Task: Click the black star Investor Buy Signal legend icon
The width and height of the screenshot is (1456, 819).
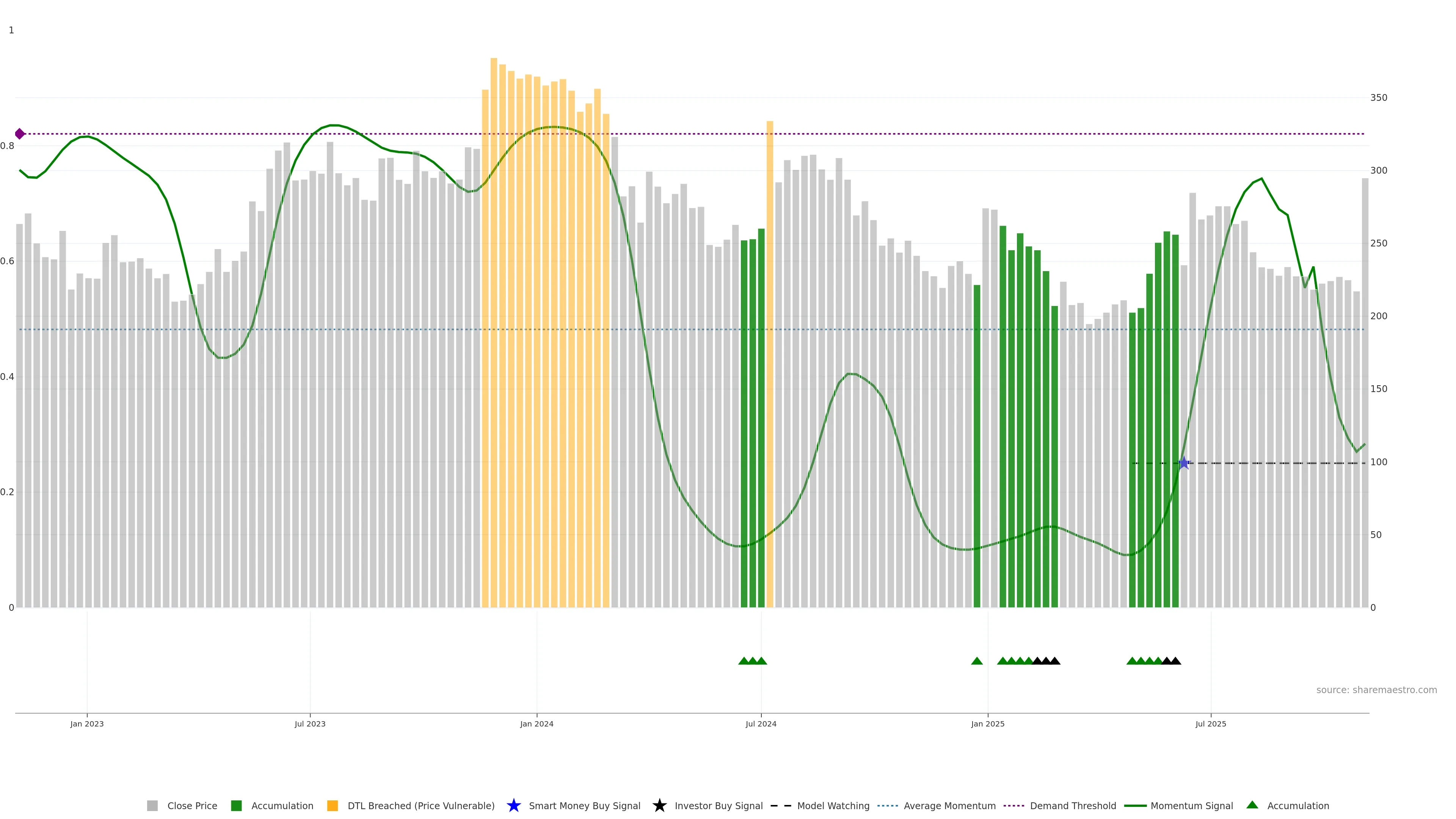Action: (659, 805)
